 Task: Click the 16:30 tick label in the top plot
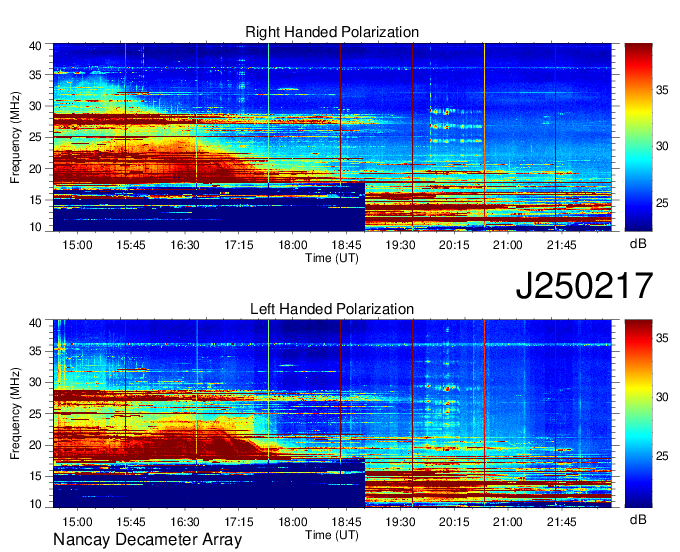185,245
